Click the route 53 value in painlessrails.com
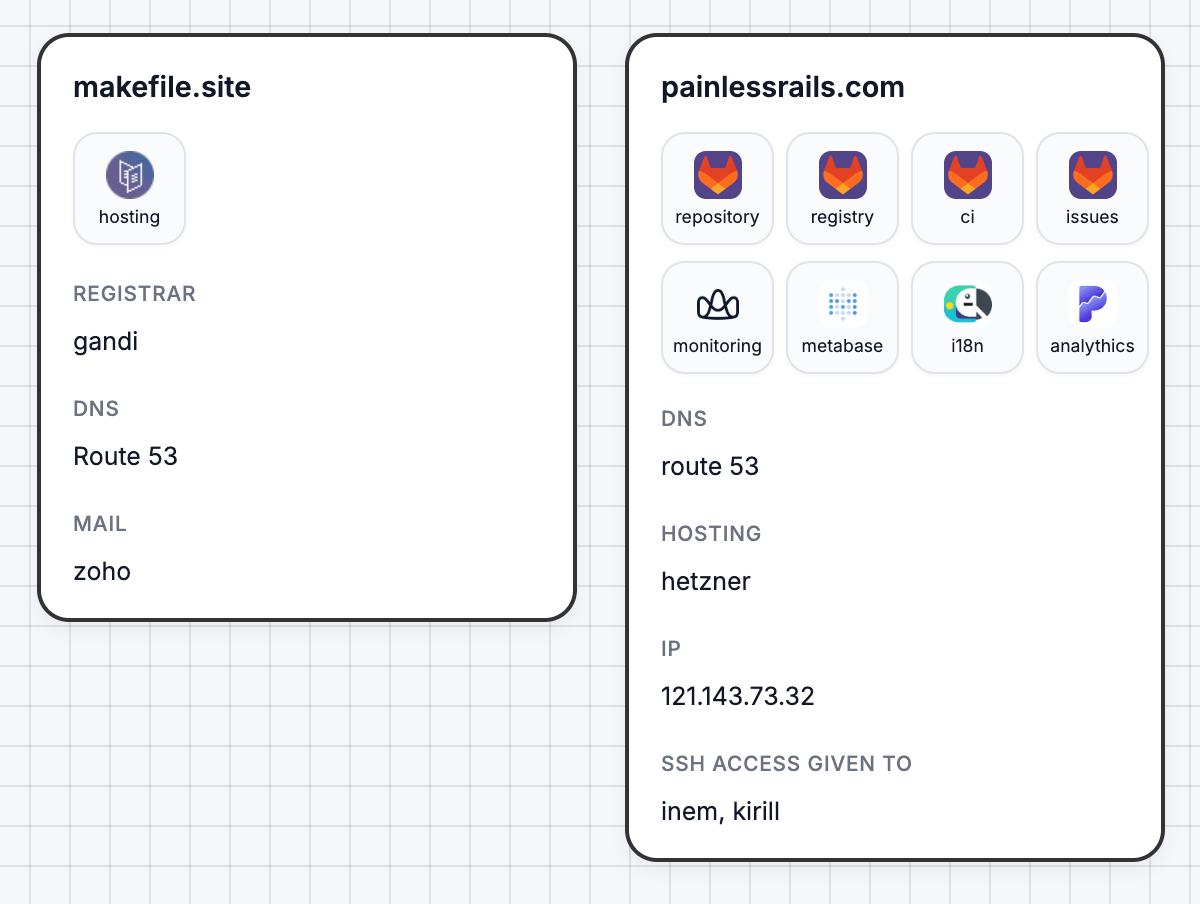 tap(710, 467)
